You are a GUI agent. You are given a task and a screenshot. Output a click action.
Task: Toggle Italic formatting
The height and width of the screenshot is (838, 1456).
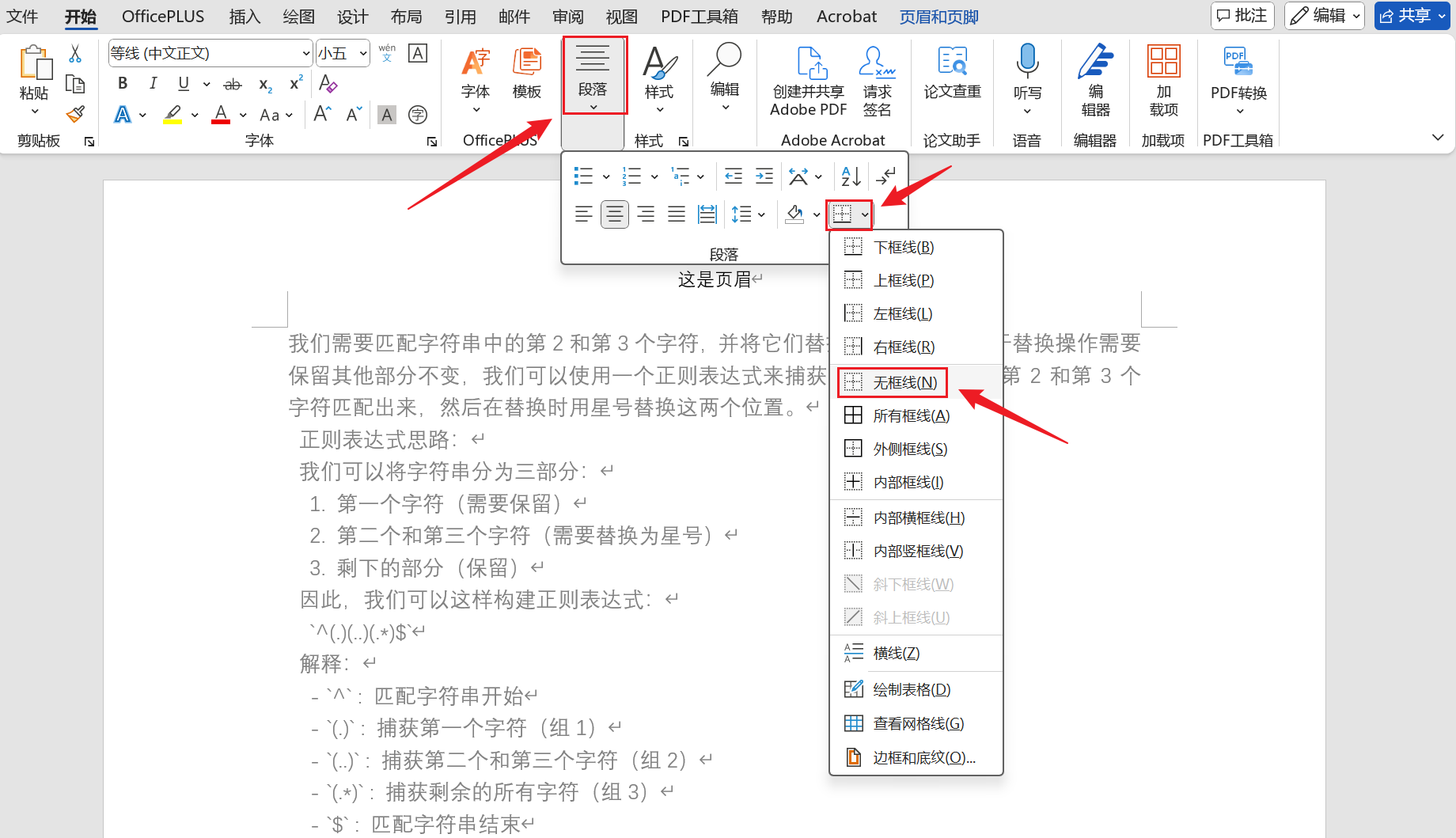153,84
